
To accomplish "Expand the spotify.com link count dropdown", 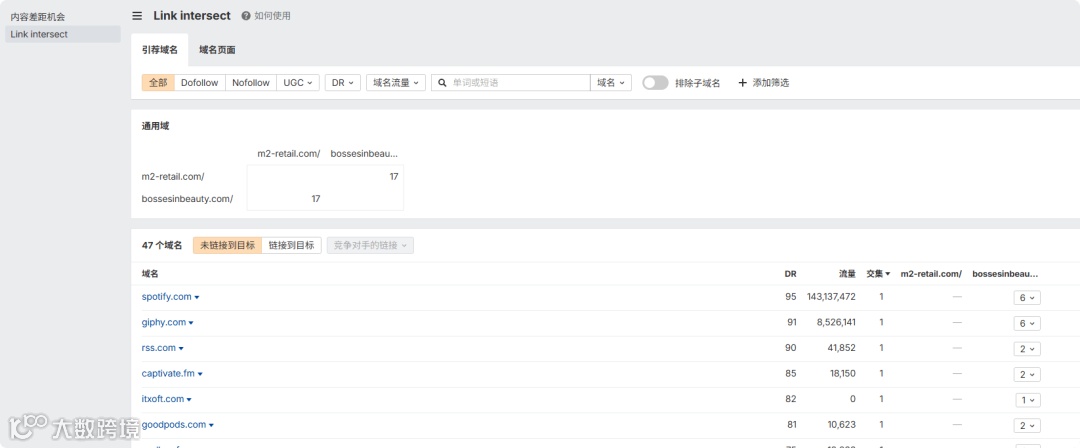I will 1027,298.
